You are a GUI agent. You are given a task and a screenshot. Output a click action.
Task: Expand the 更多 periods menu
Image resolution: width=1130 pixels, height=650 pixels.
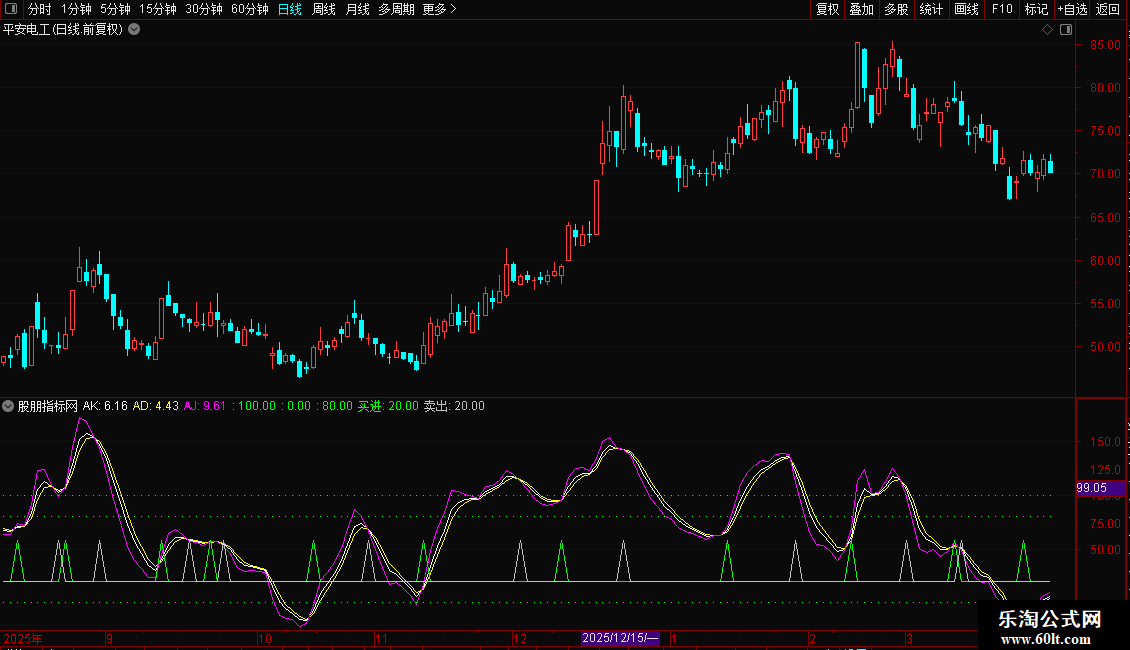coord(440,9)
